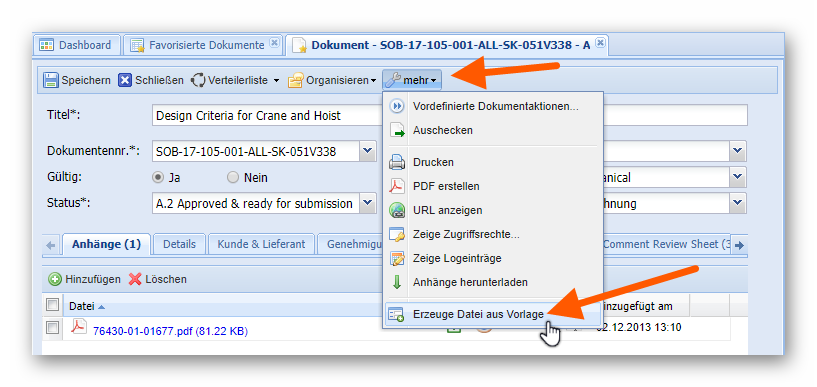Click Erzeuge Datei aus Vorlage
This screenshot has width=817, height=387.
pyautogui.click(x=493, y=315)
